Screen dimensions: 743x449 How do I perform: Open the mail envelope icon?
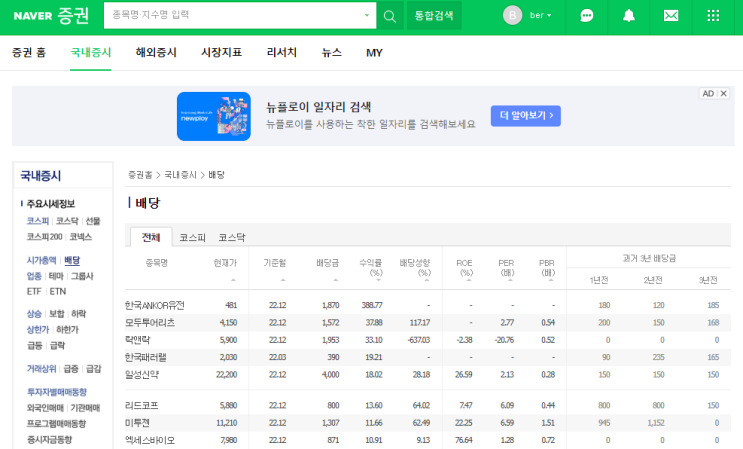671,16
